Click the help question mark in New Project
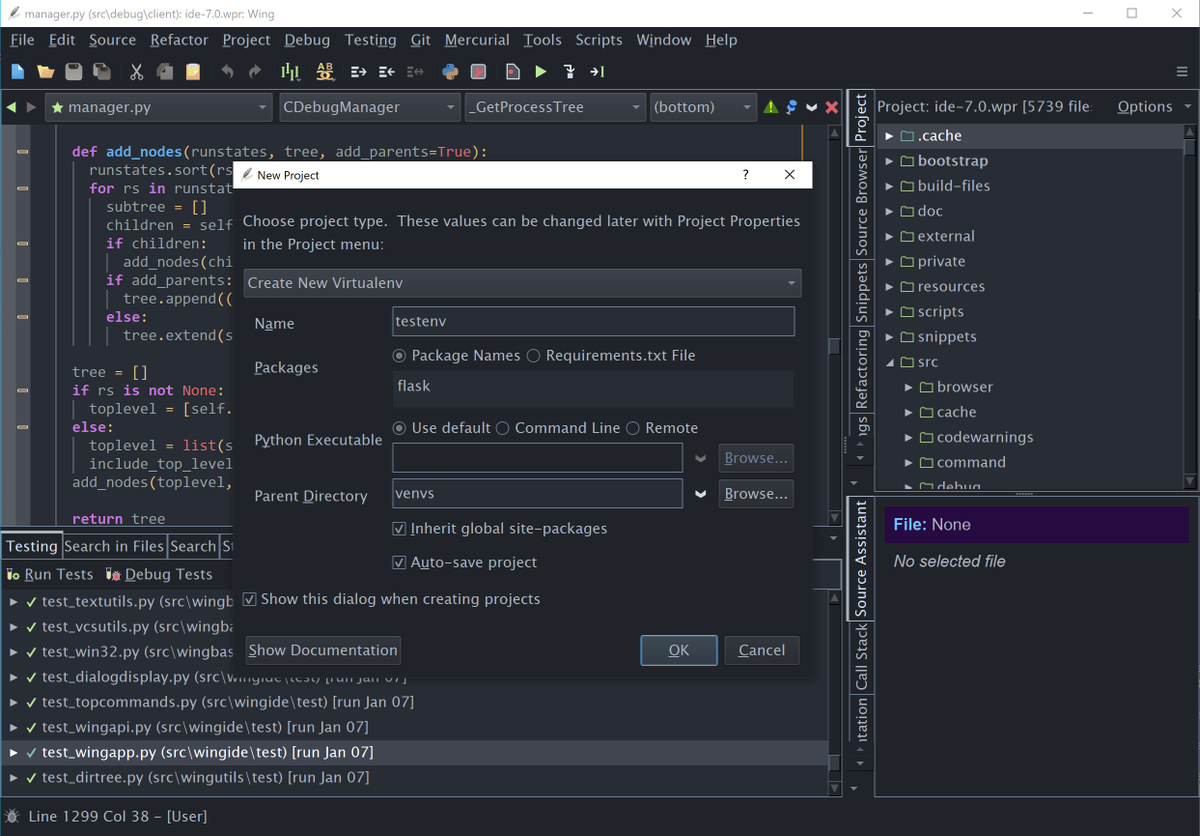 click(x=745, y=174)
